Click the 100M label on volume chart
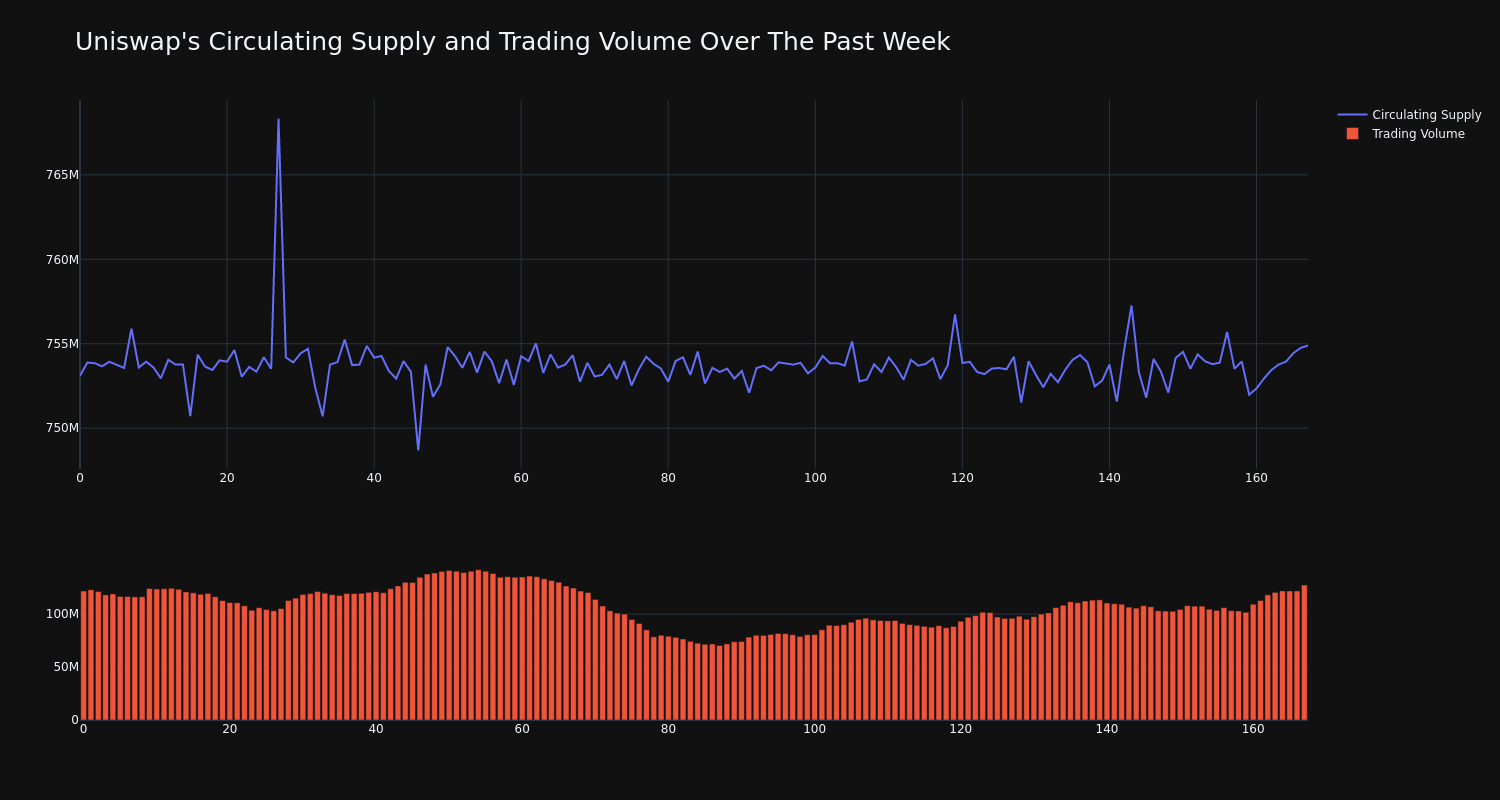Image resolution: width=1500 pixels, height=800 pixels. (62, 614)
